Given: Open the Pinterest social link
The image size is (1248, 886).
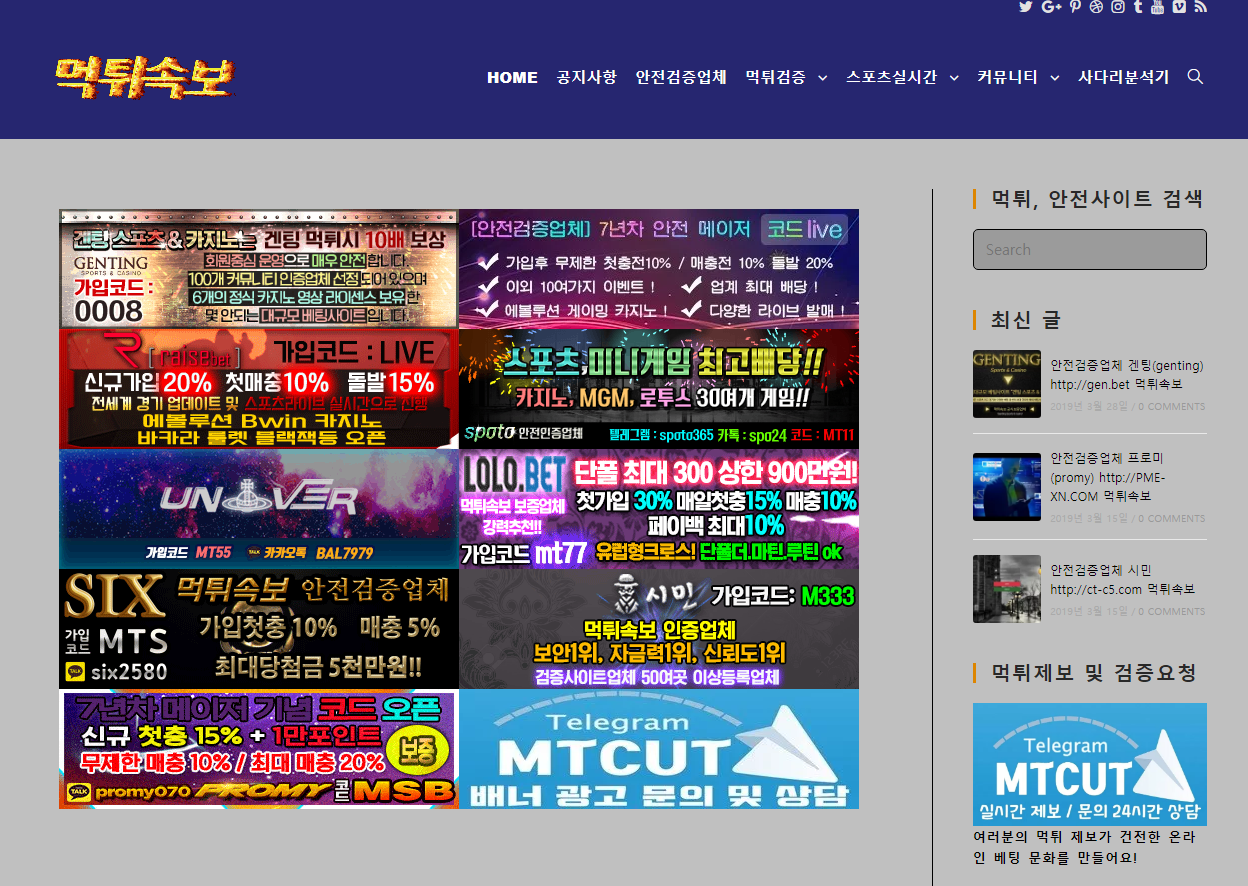Looking at the screenshot, I should pos(1075,7).
